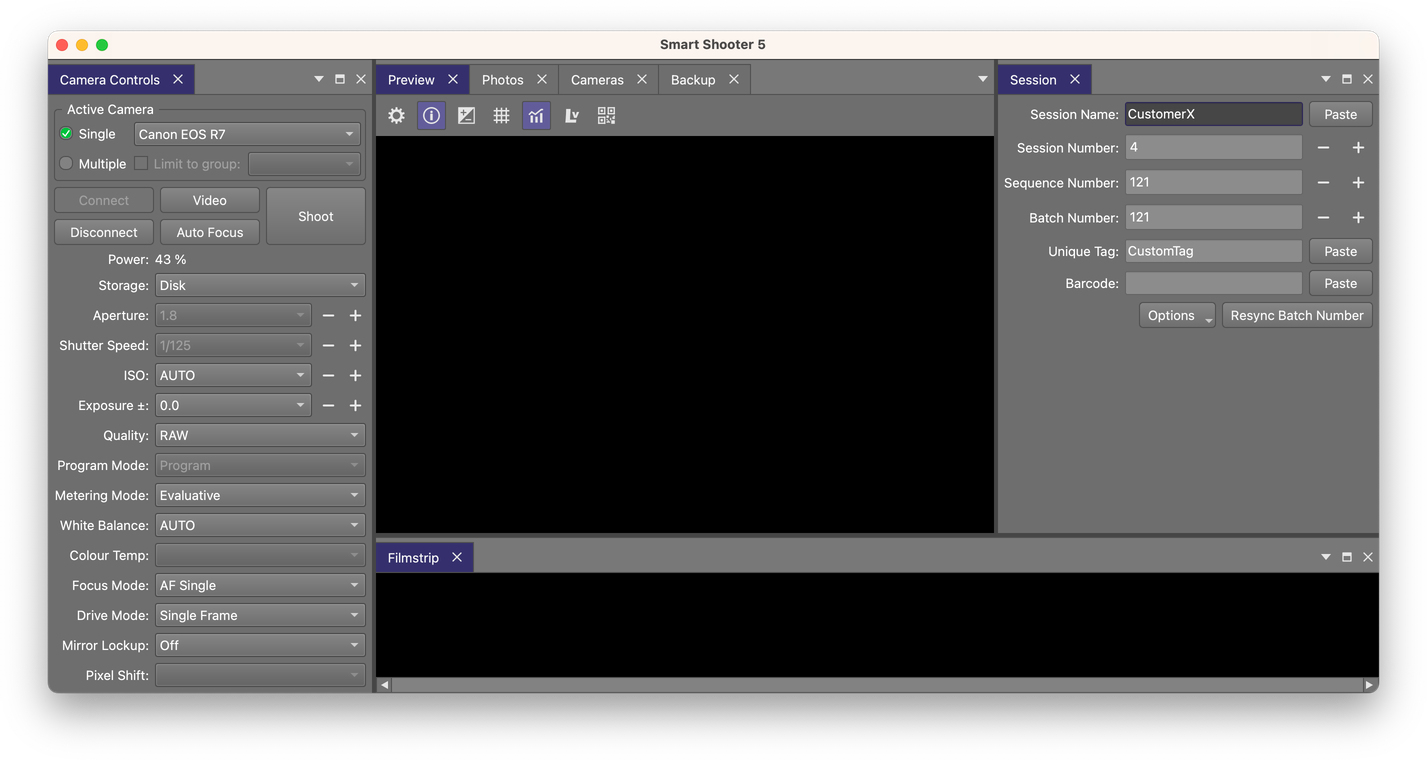Click Resync Batch Number

tap(1297, 314)
